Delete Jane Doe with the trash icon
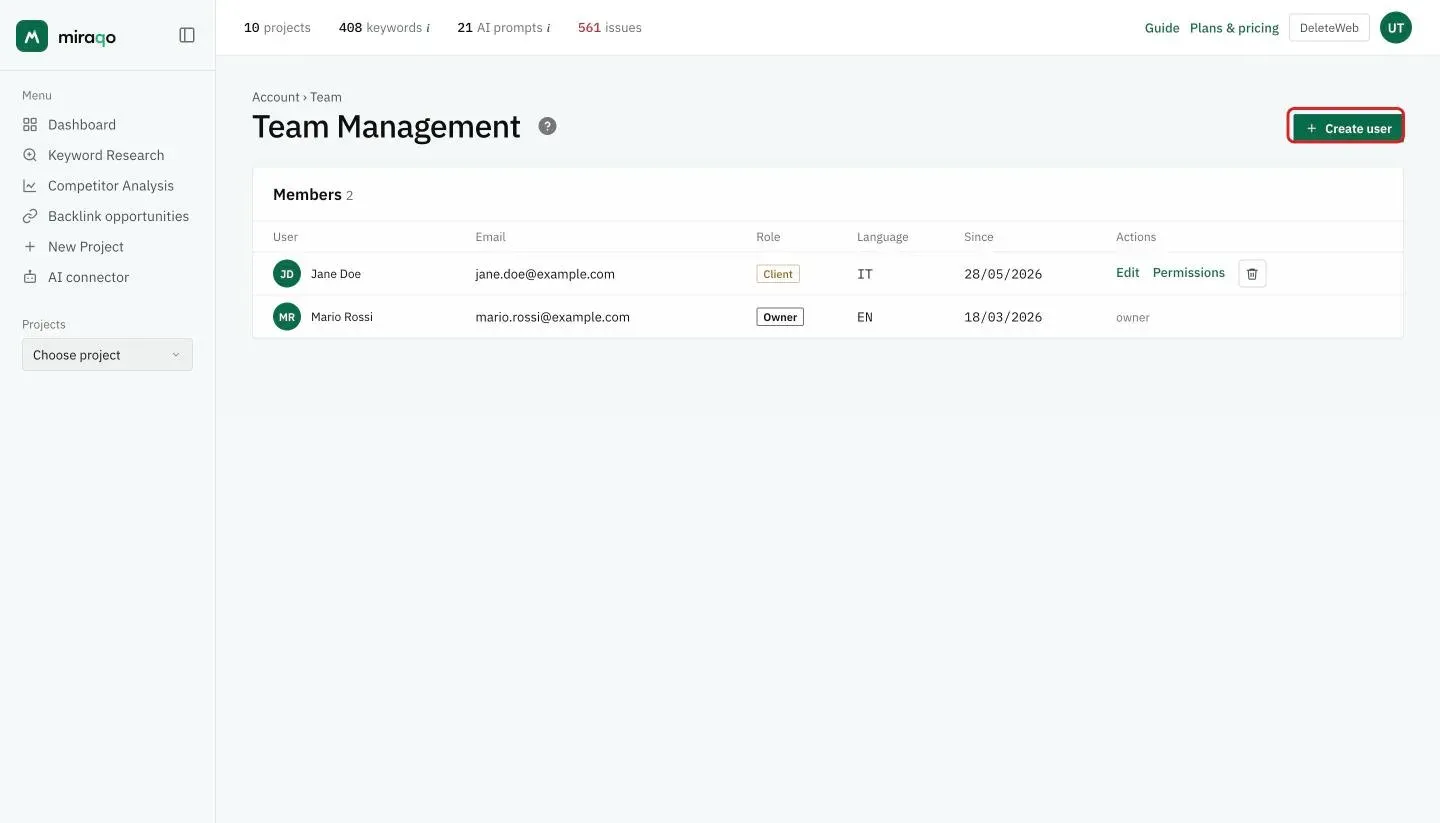 (1252, 273)
